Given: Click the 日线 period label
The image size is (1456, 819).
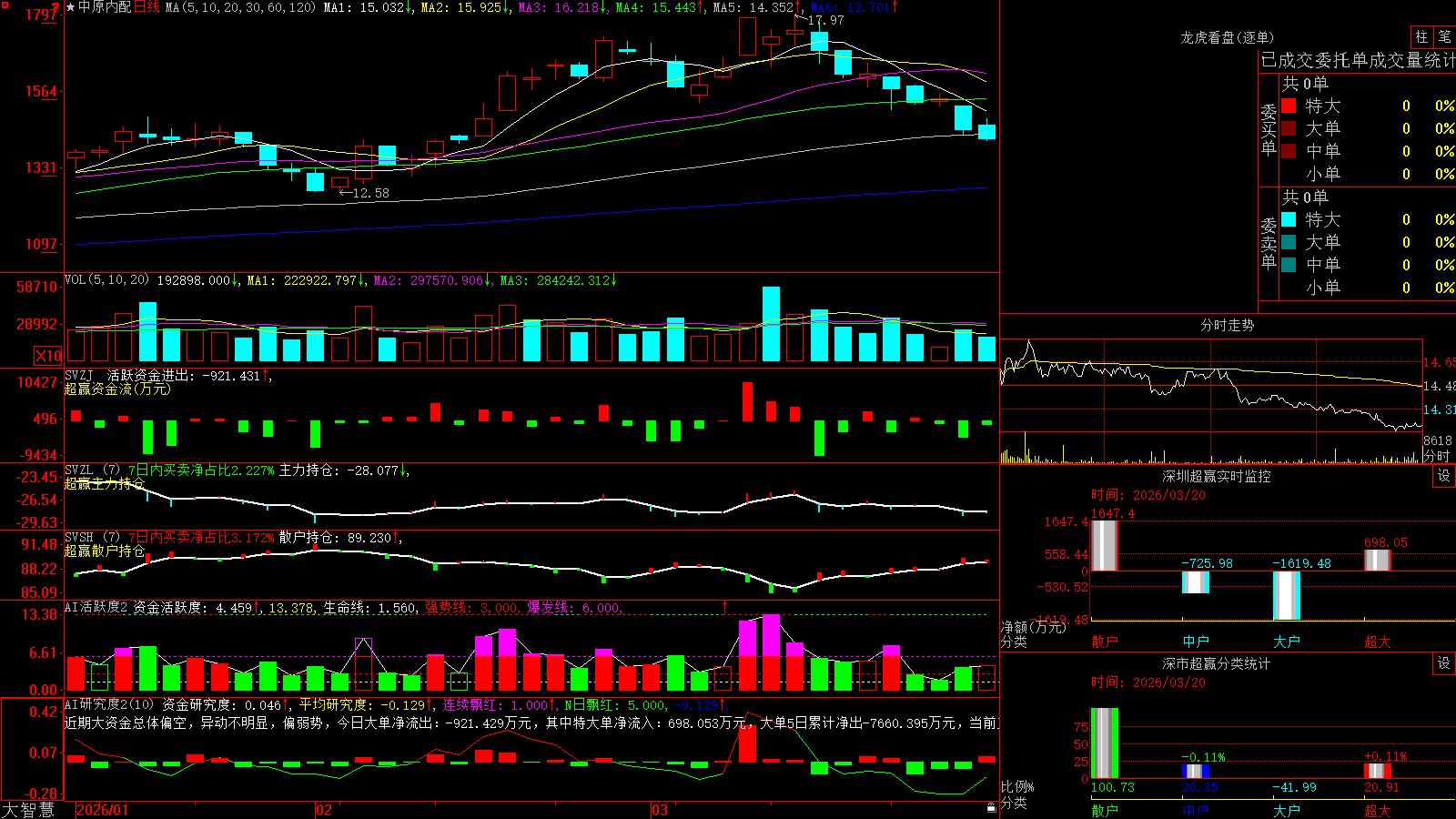Looking at the screenshot, I should point(147,7).
